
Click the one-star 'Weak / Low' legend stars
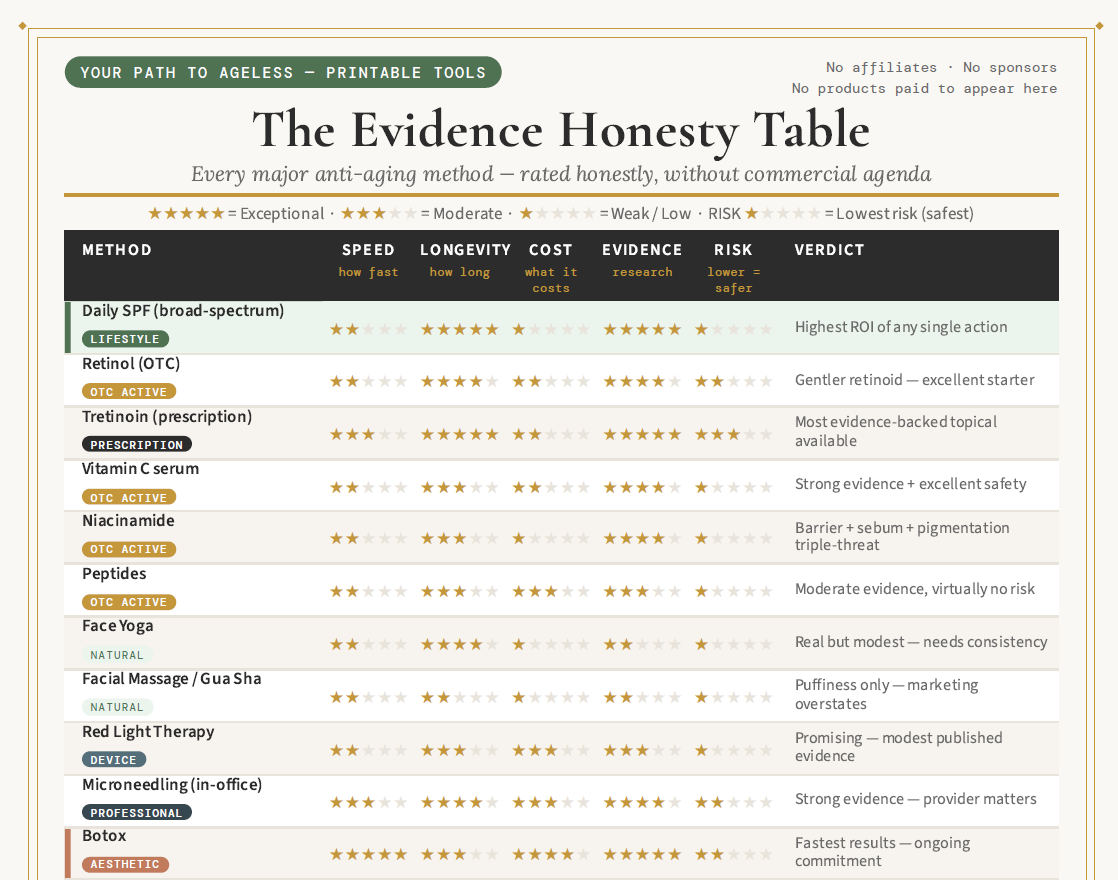point(558,213)
